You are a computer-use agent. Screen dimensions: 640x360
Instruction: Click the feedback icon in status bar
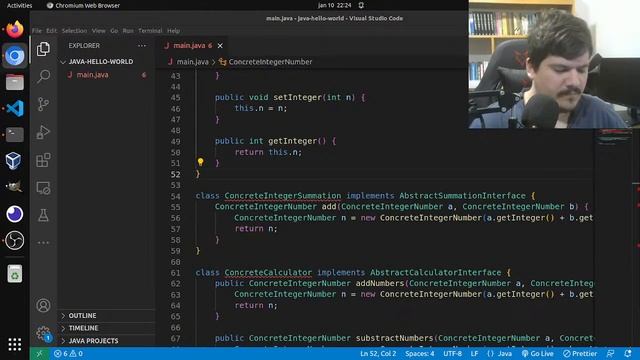[610, 353]
